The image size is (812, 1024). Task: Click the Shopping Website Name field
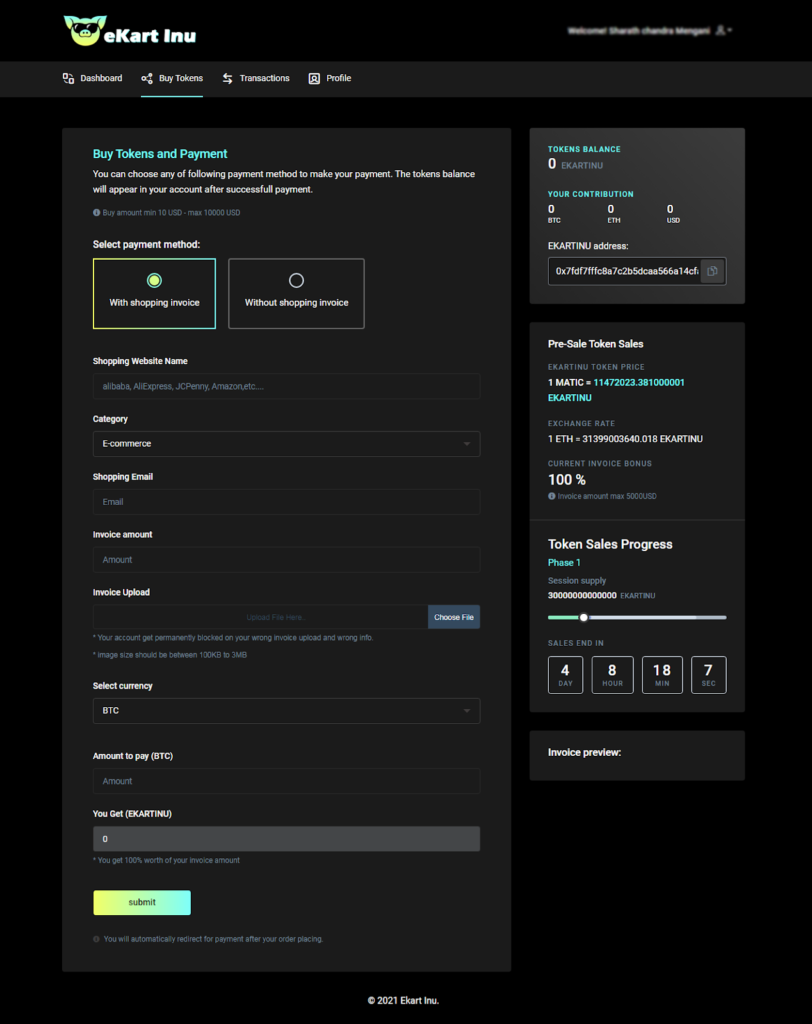click(x=286, y=386)
